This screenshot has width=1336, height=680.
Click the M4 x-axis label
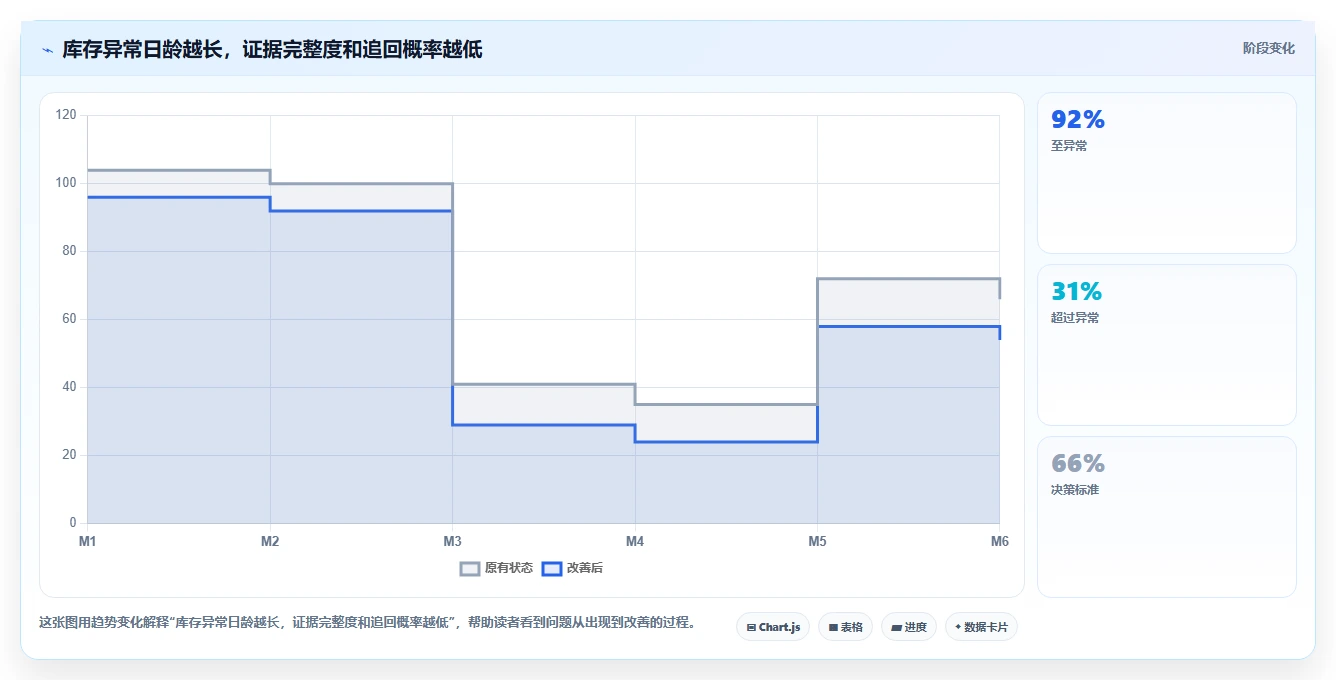(635, 541)
